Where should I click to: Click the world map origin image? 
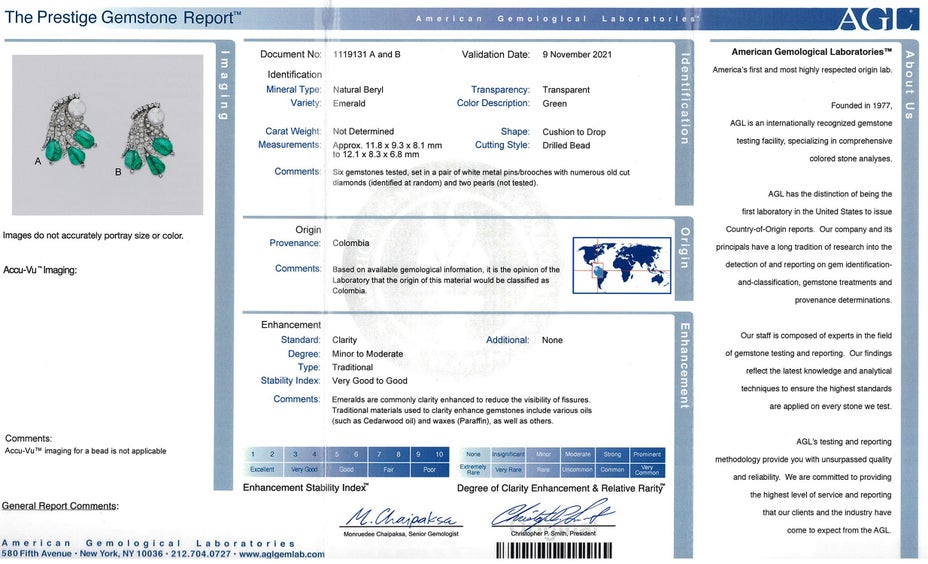click(621, 265)
